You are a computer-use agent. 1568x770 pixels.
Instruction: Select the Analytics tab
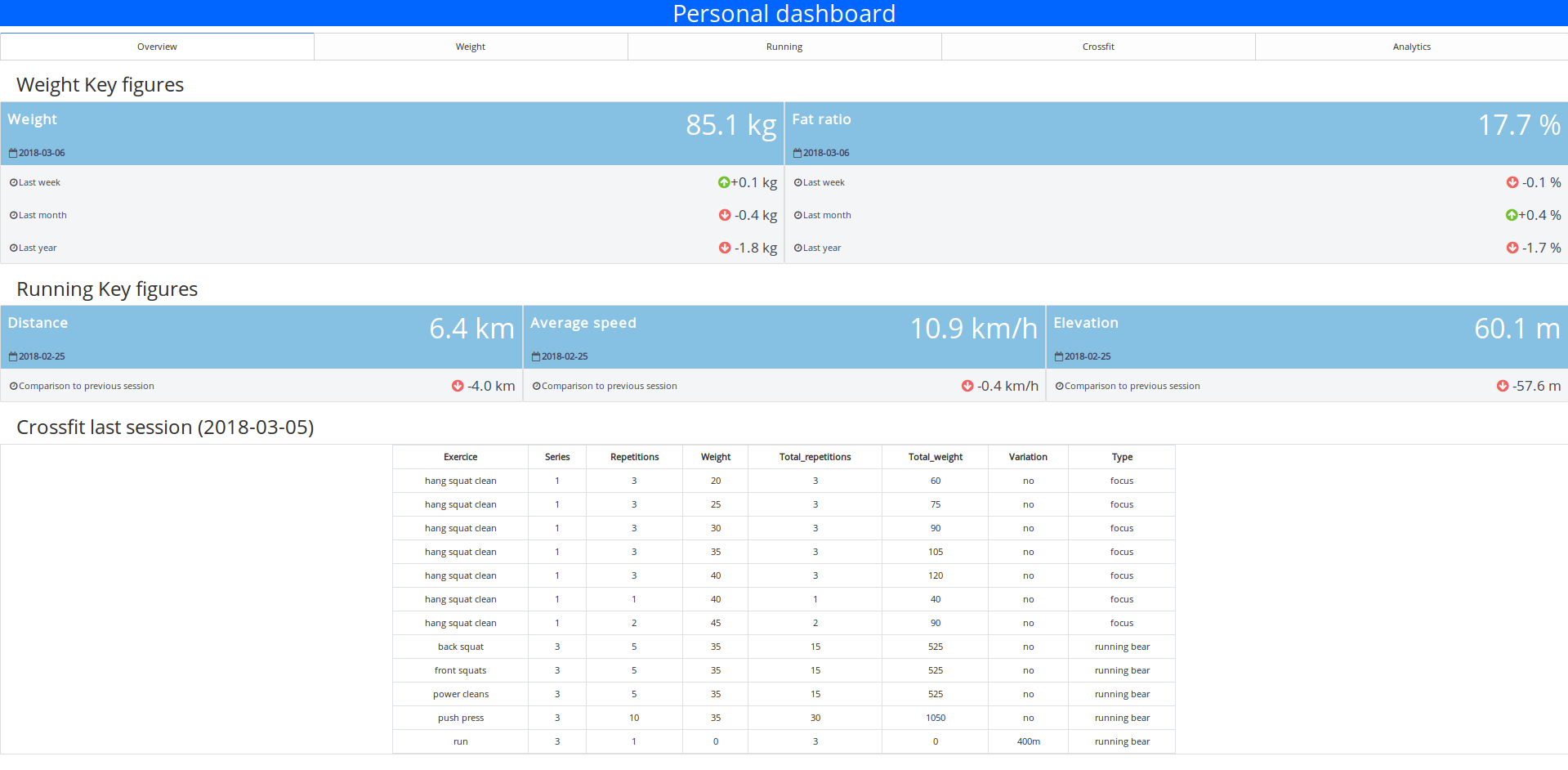[1411, 47]
